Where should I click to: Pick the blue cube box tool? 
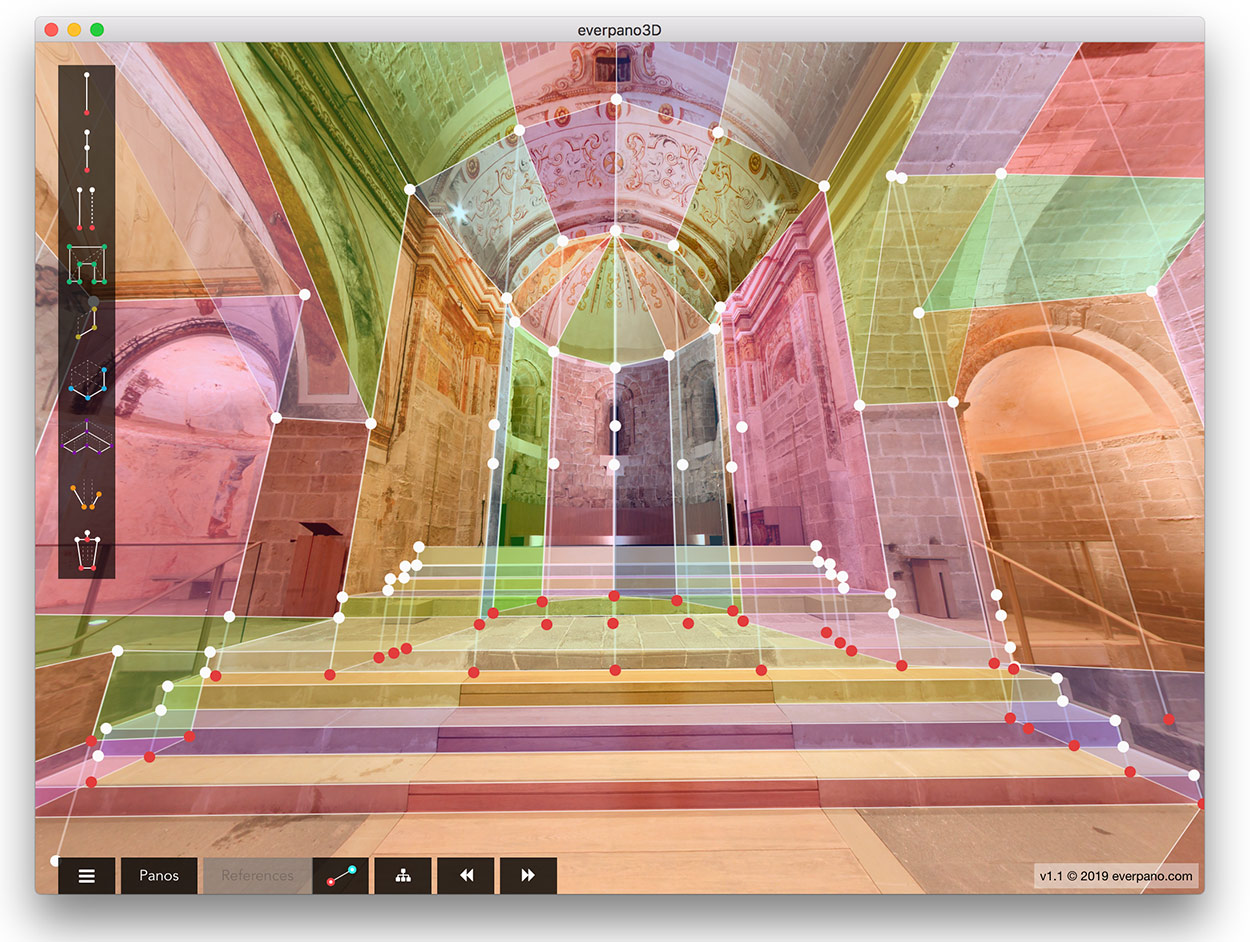coord(87,380)
